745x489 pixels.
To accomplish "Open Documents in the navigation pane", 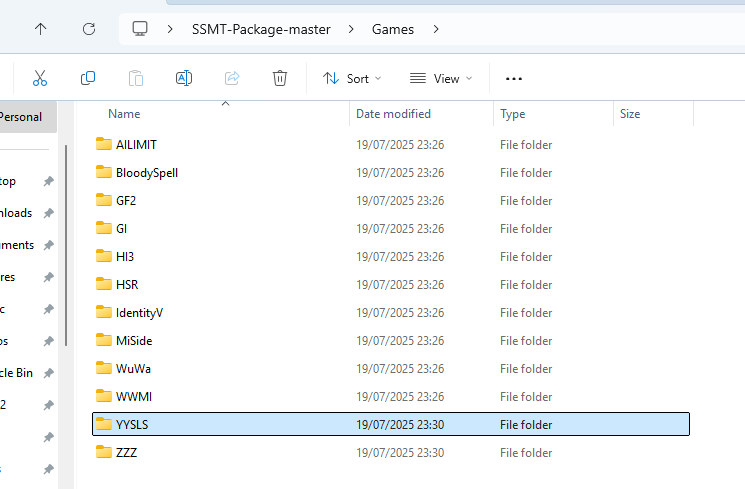I will point(17,245).
